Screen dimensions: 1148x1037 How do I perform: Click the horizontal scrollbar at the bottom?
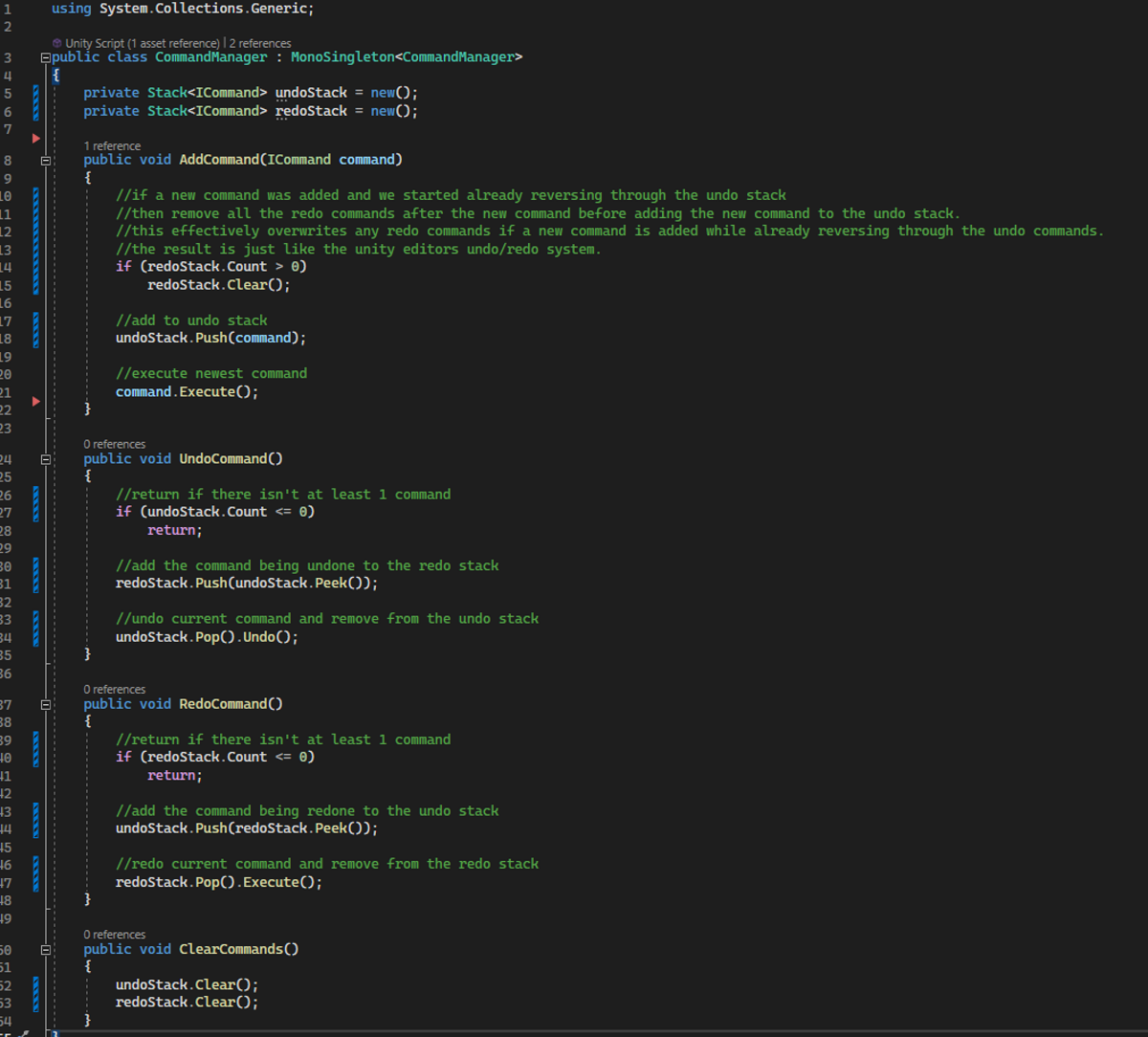point(603,1033)
